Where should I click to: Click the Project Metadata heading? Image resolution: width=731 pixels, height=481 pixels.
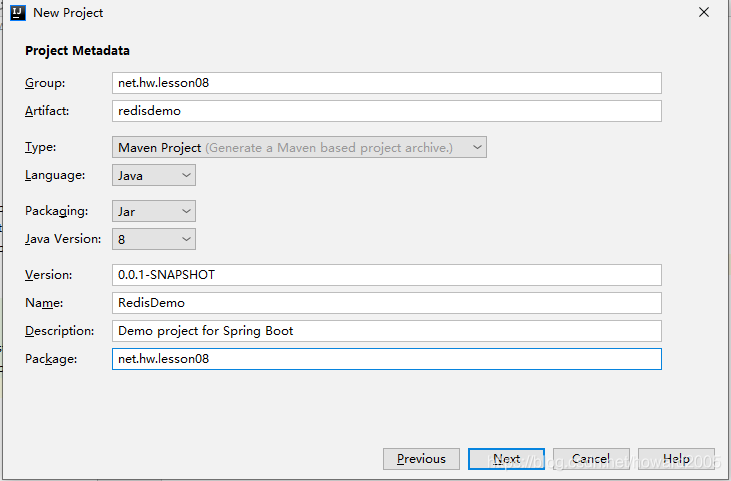(x=77, y=50)
